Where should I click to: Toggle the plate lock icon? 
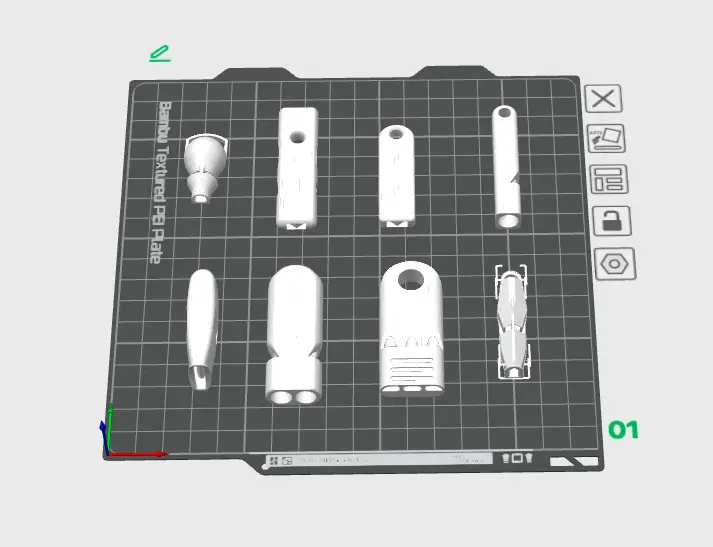(x=612, y=221)
